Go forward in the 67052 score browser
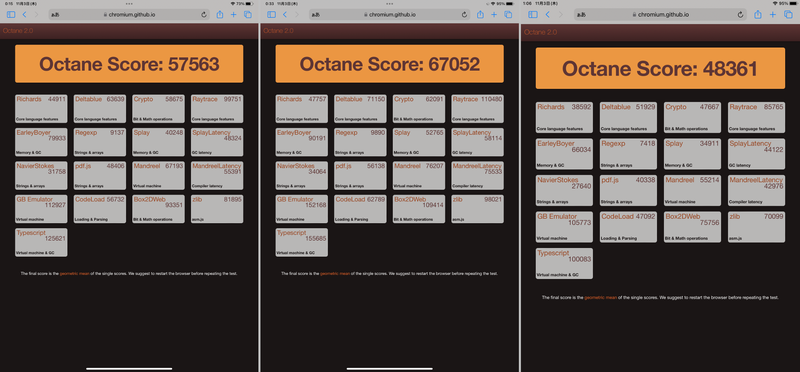This screenshot has width=800, height=372. (297, 15)
